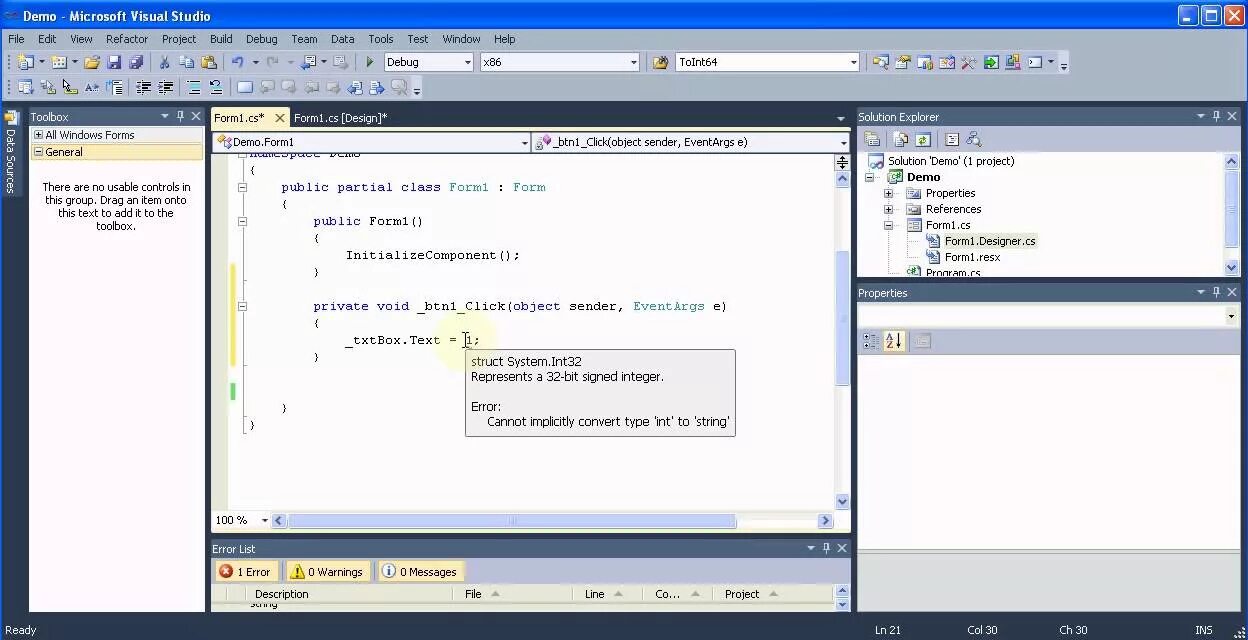Viewport: 1248px width, 640px height.
Task: Expand the References node in Solution Explorer
Action: tap(888, 209)
